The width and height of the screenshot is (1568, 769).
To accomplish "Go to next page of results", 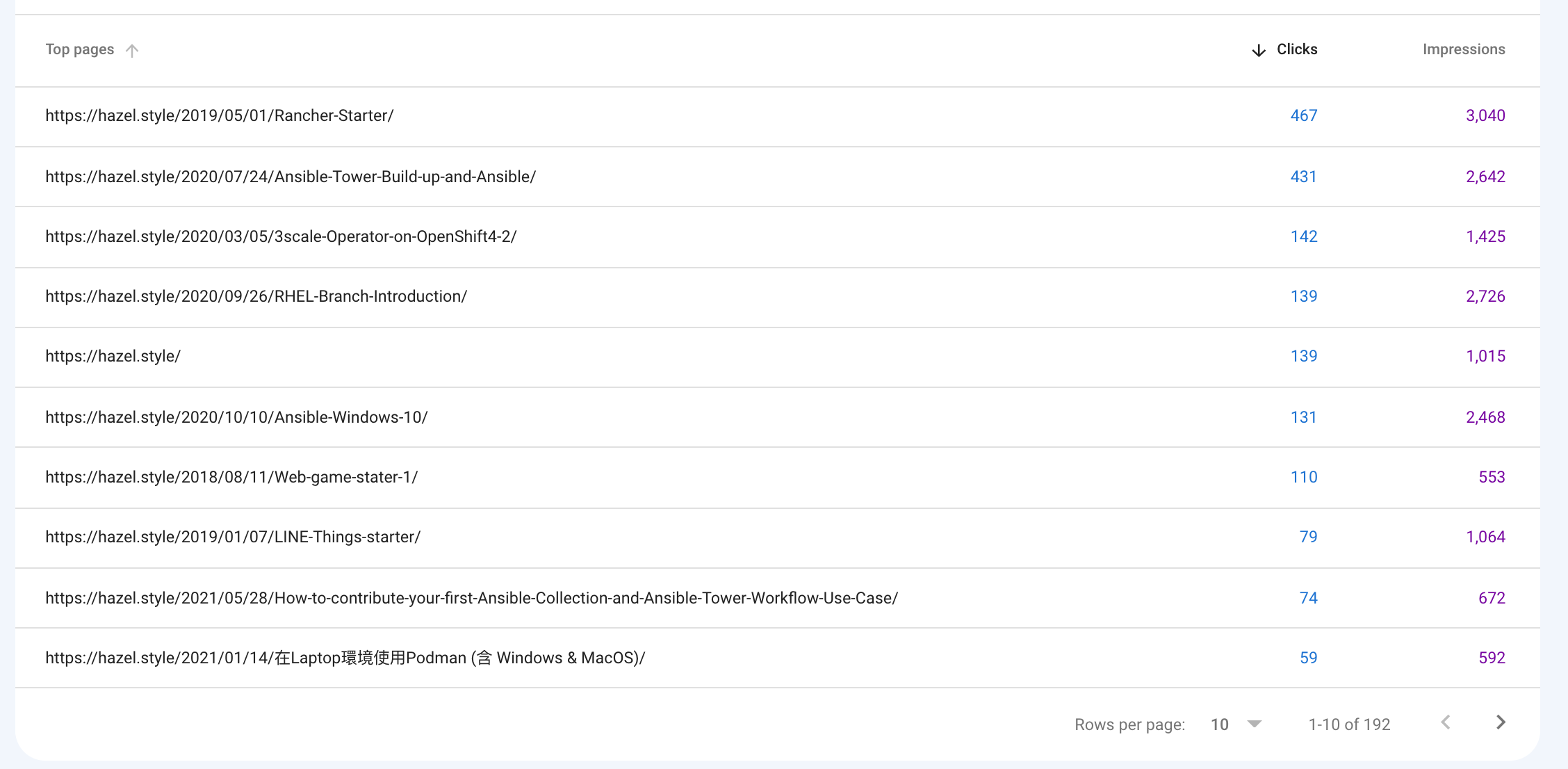I will click(1501, 723).
